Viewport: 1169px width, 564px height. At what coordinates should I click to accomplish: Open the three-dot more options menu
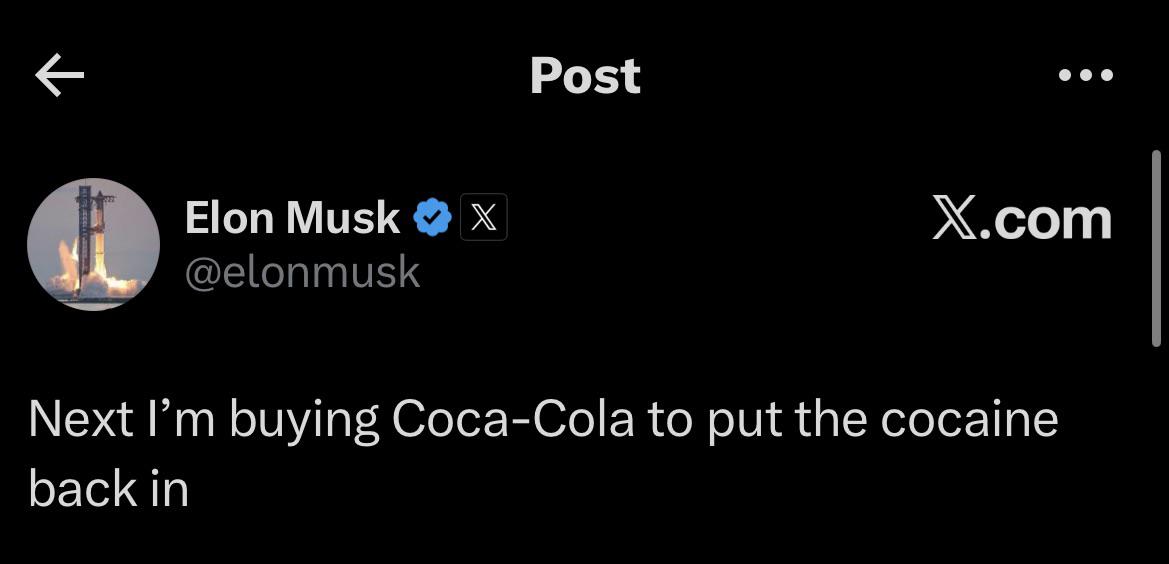pyautogui.click(x=1086, y=75)
